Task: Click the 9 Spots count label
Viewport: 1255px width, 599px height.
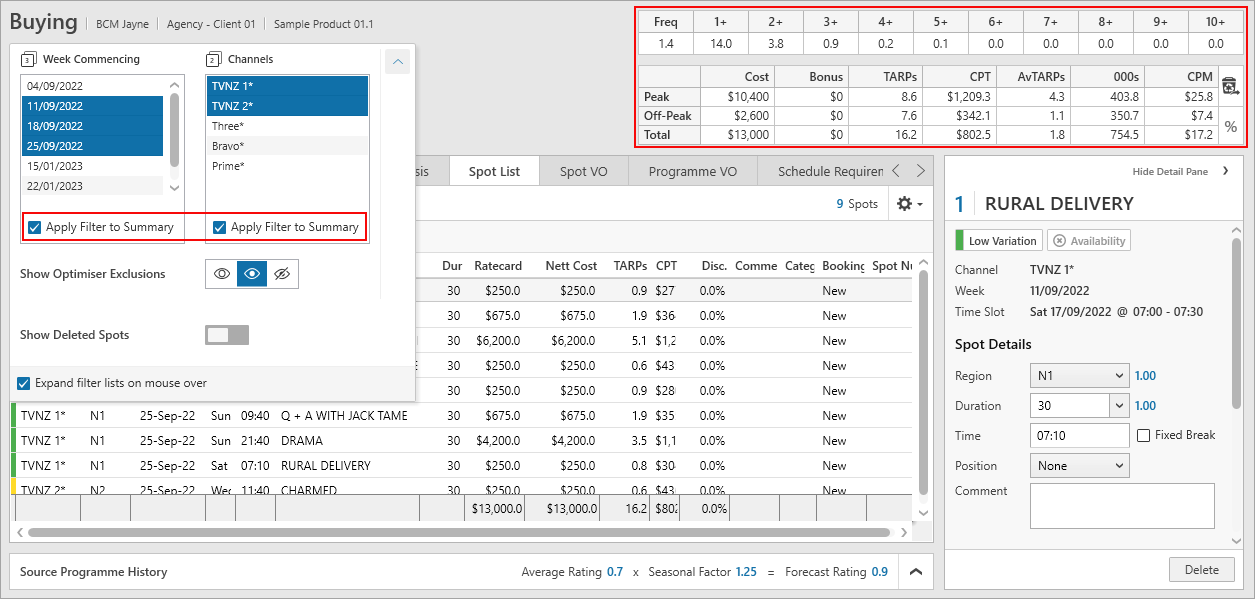Action: click(x=857, y=203)
